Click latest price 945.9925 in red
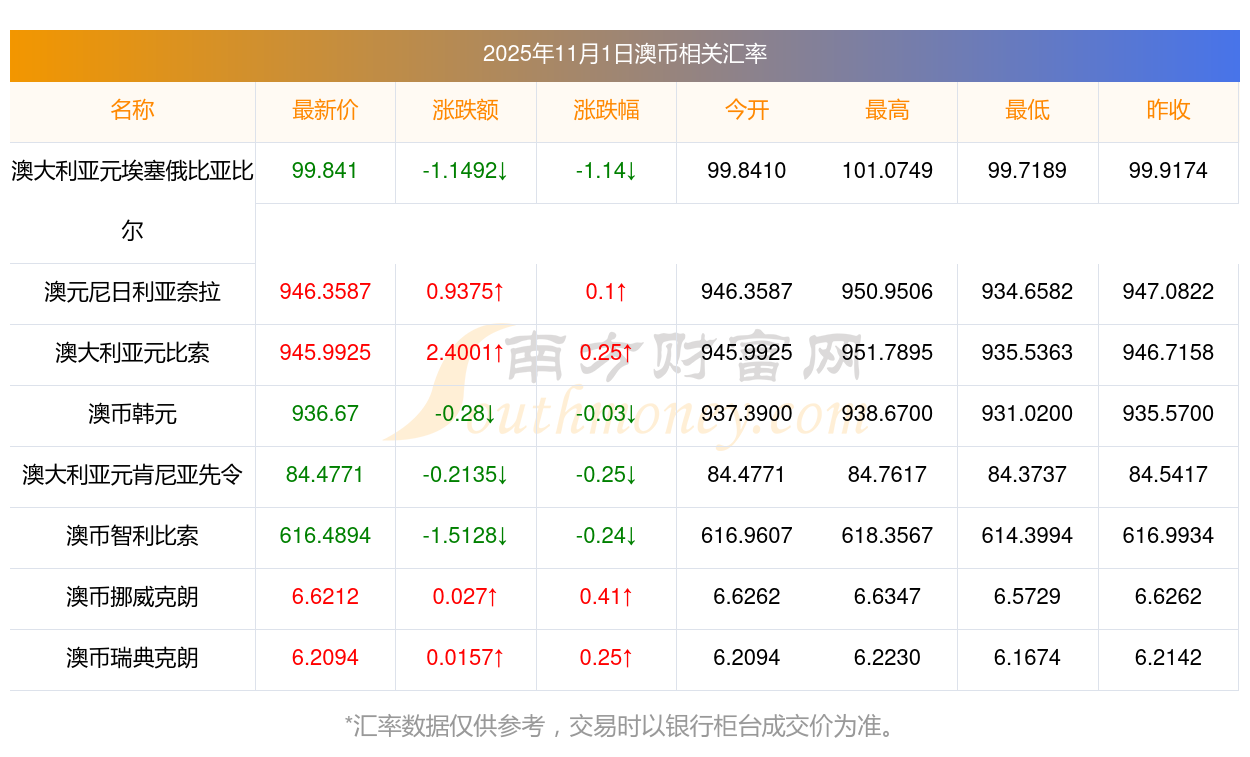Image resolution: width=1250 pixels, height=757 pixels. point(325,353)
